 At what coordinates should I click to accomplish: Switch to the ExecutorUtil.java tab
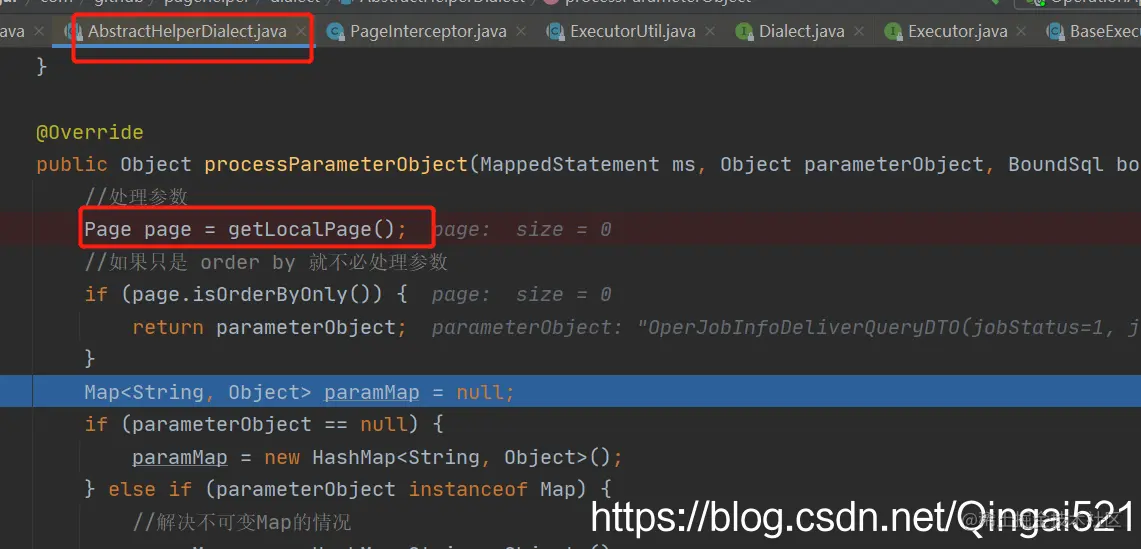(x=632, y=32)
